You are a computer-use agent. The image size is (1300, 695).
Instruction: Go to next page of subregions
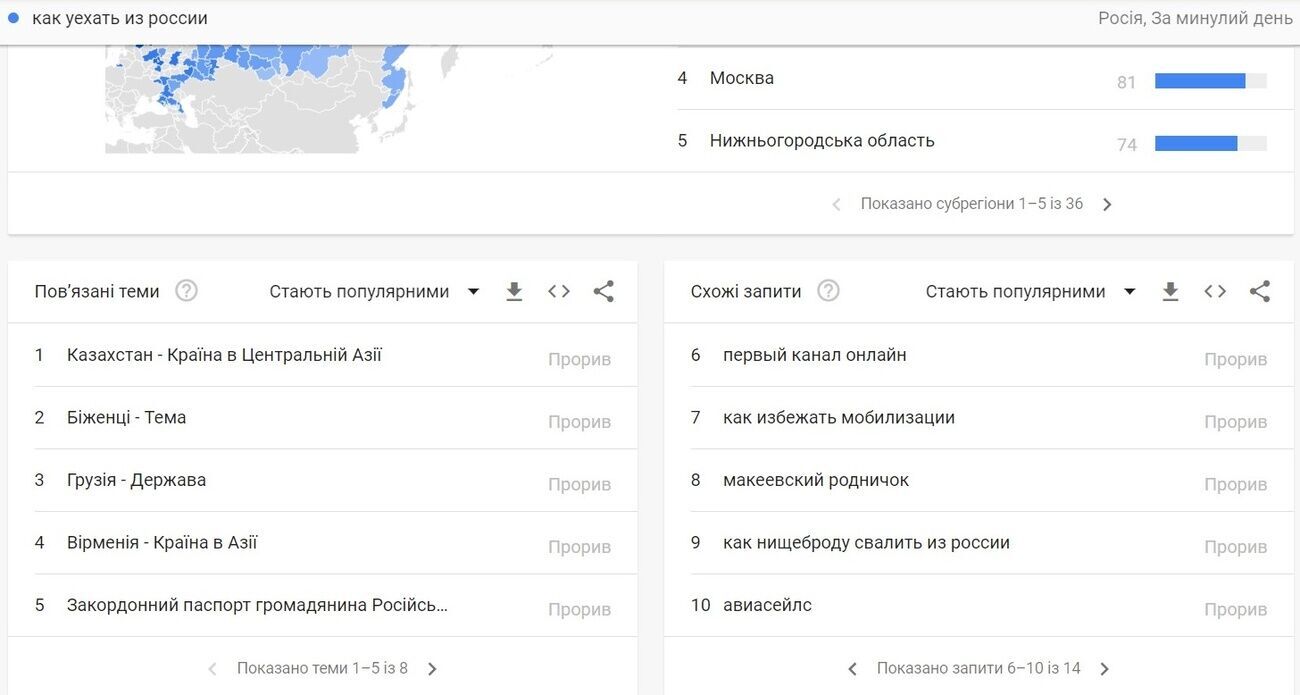(1107, 204)
